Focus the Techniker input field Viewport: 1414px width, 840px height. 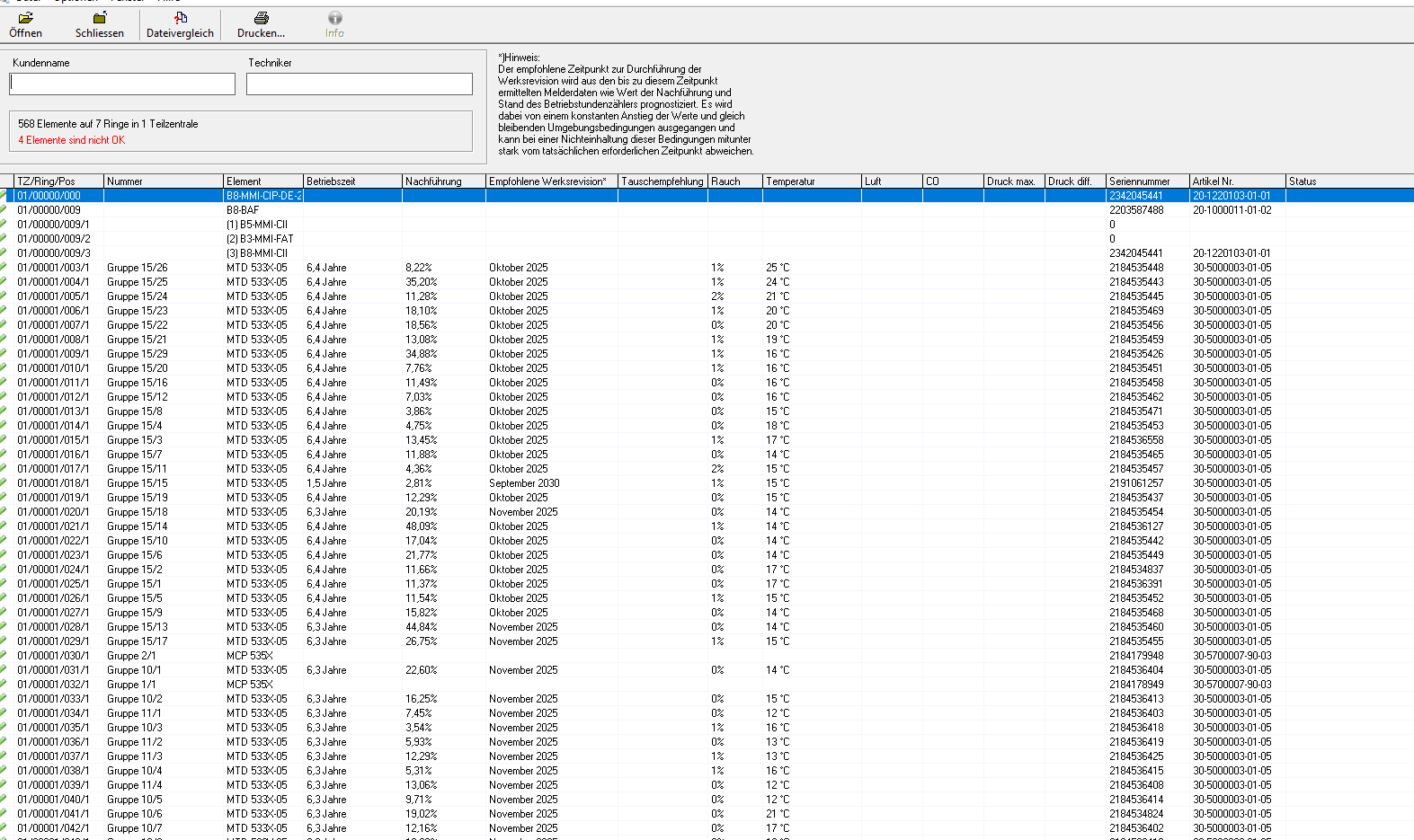coord(360,84)
